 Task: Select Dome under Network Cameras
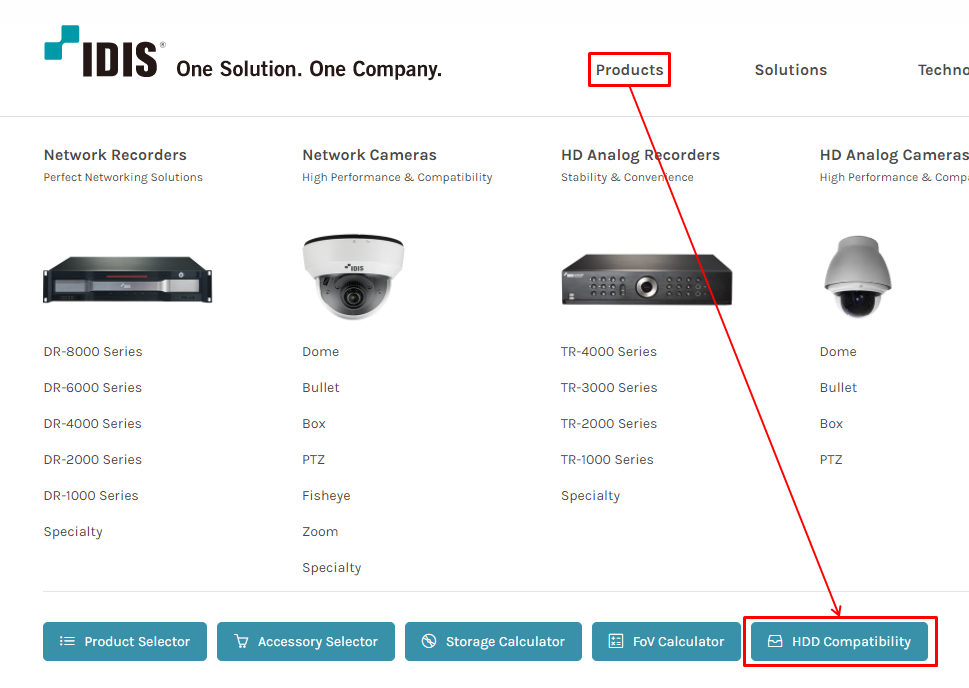point(320,351)
